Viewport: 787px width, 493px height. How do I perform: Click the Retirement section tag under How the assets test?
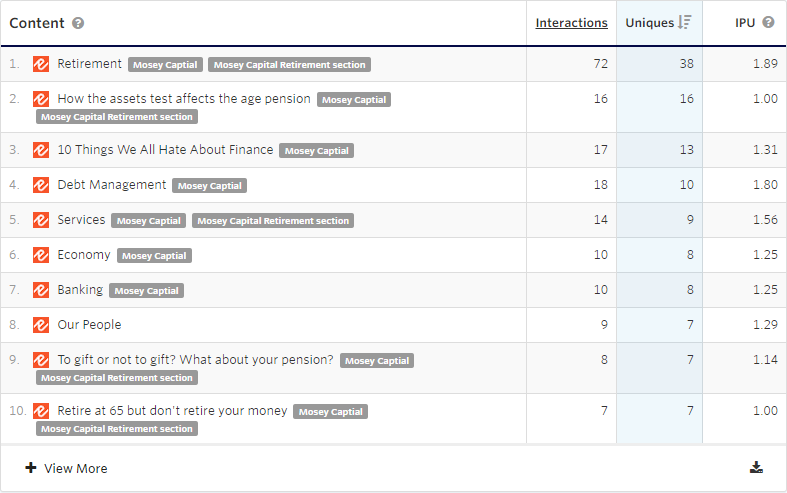click(117, 117)
